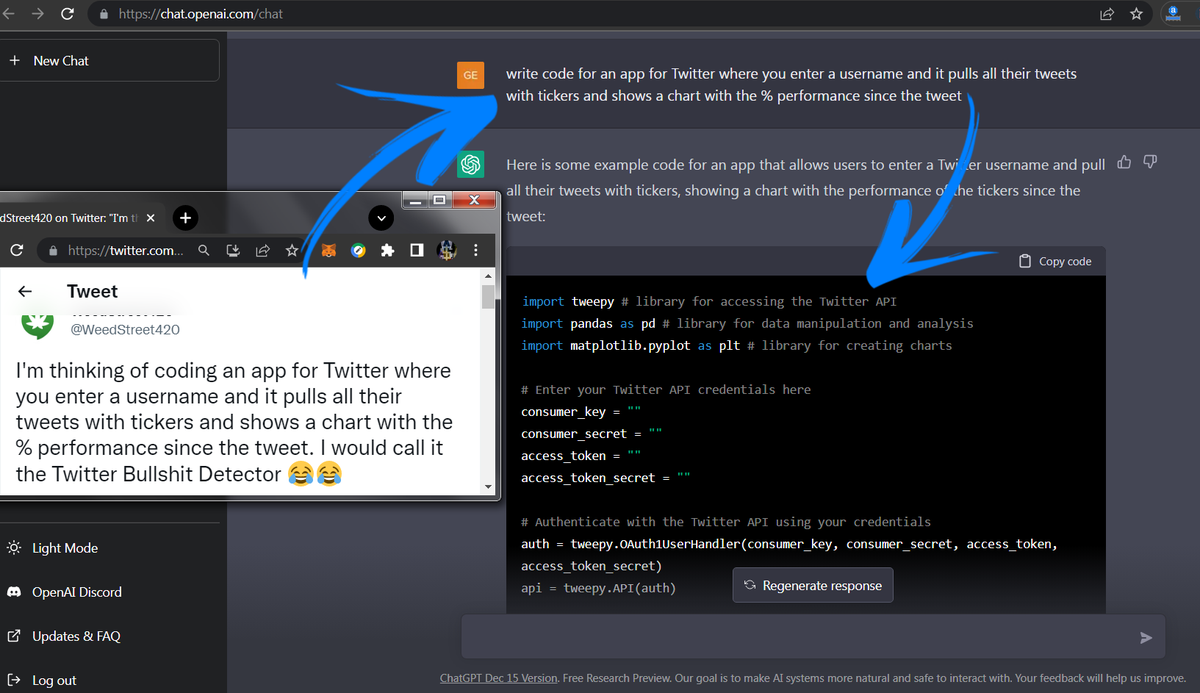1200x693 pixels.
Task: Click Twitter window scrollbar down arrow
Action: tap(488, 487)
